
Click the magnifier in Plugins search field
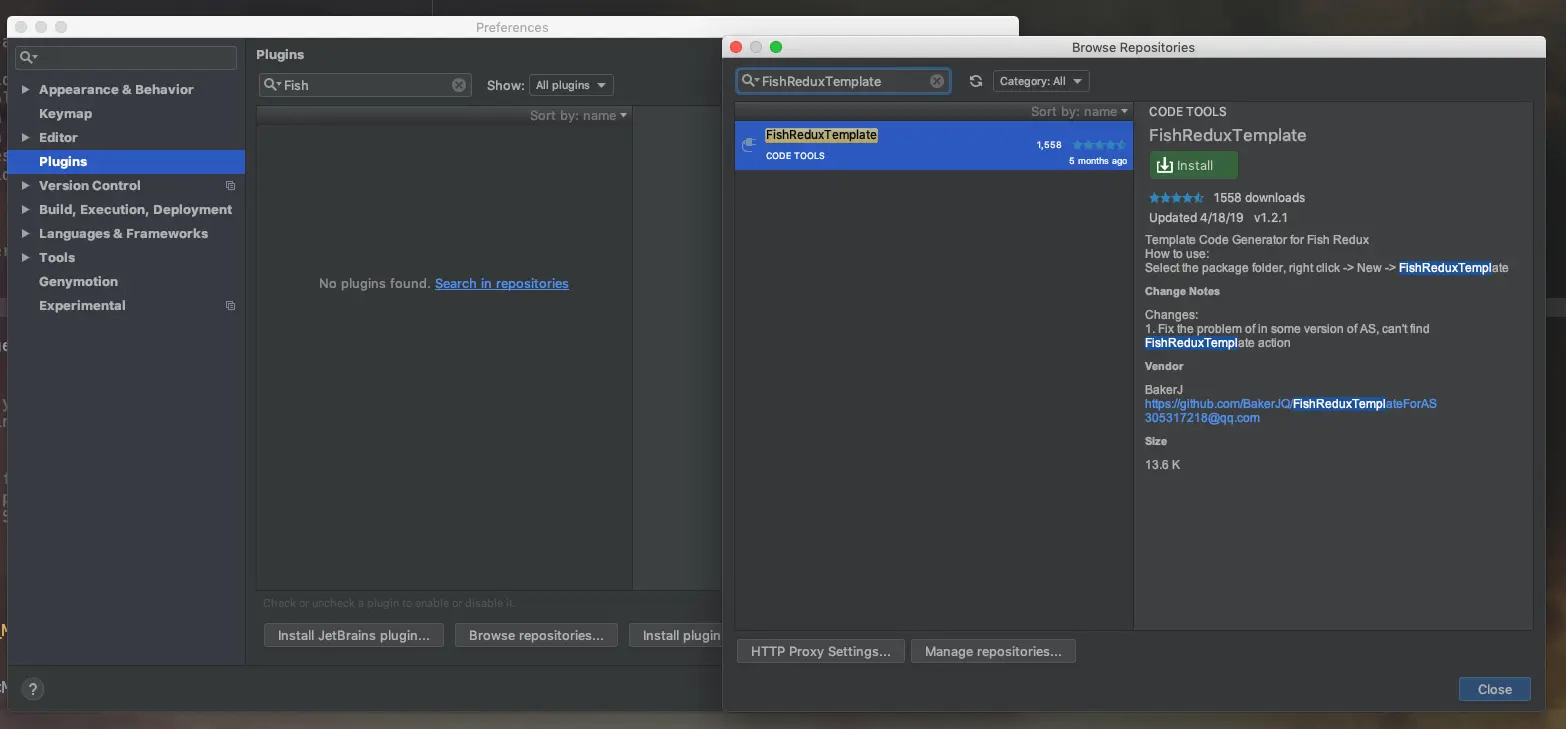click(x=272, y=85)
